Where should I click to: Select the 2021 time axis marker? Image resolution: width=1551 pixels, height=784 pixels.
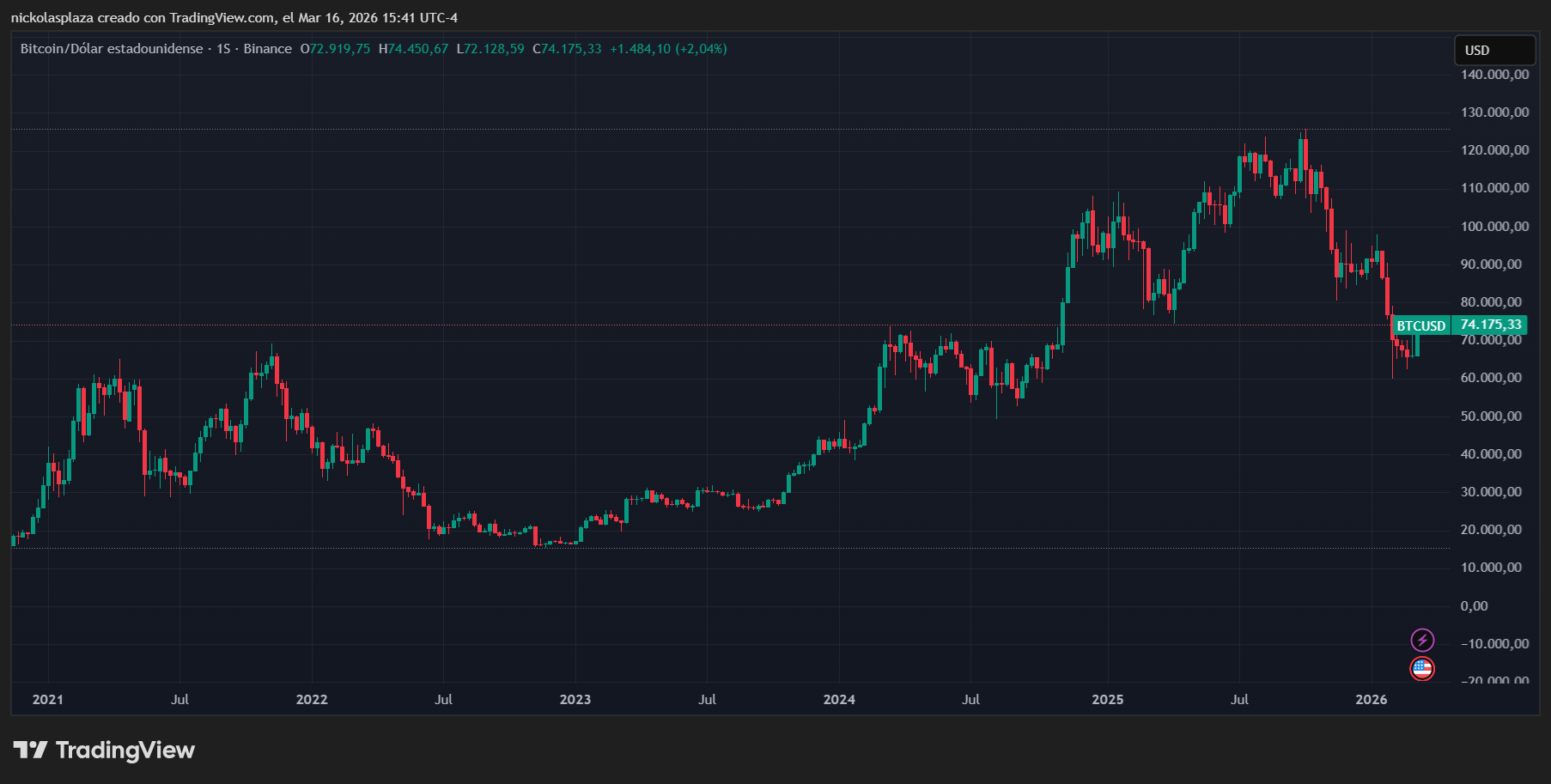click(47, 699)
